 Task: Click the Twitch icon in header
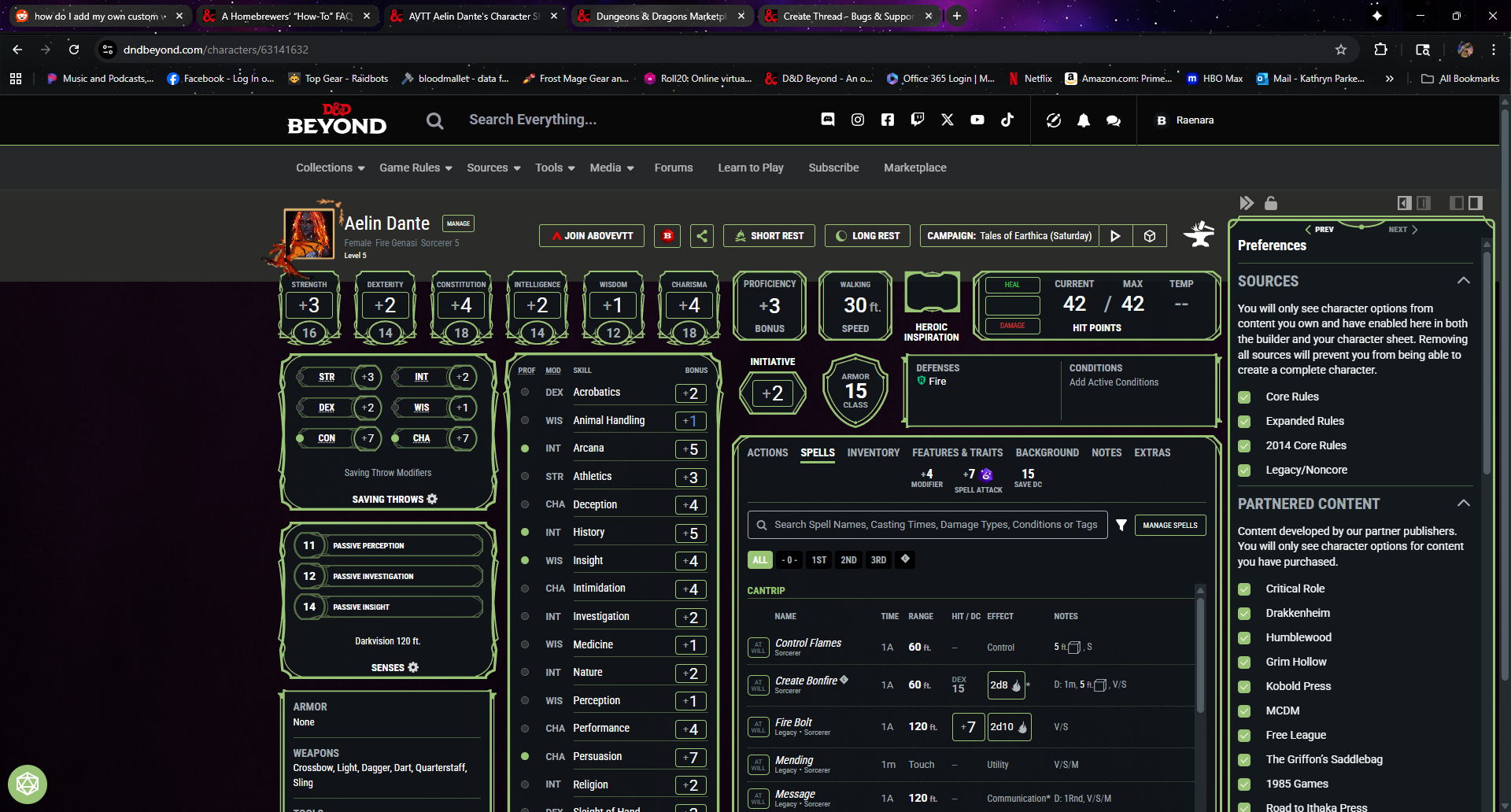coord(918,120)
